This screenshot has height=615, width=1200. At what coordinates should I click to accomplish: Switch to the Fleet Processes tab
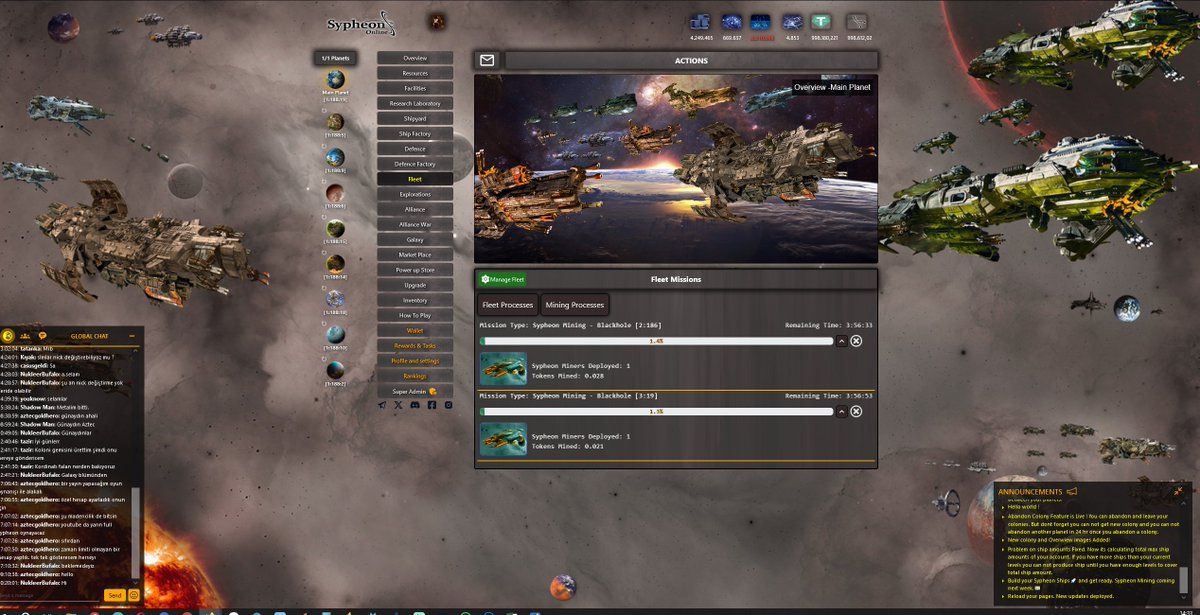point(508,305)
